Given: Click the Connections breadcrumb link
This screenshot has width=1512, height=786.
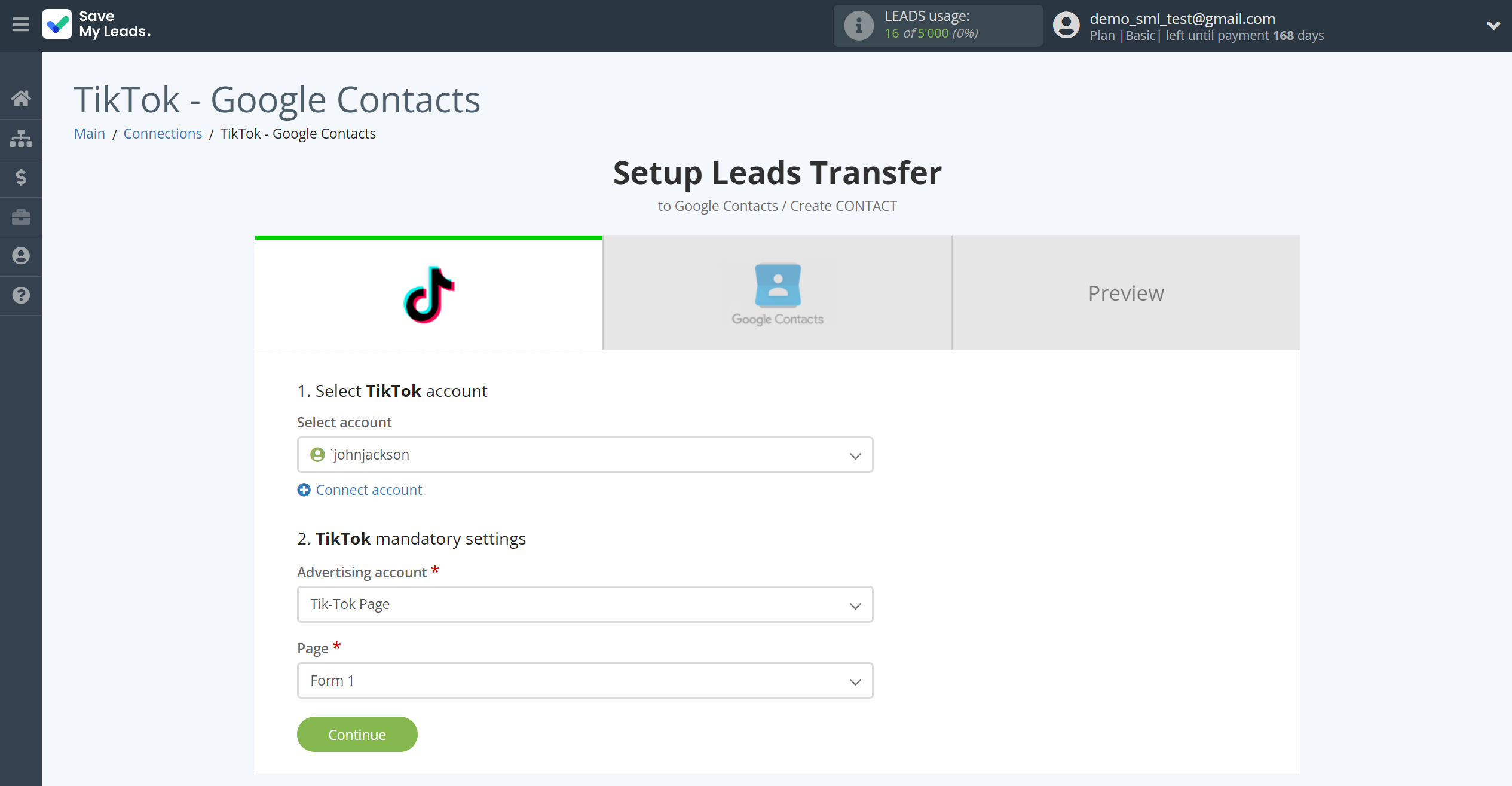Looking at the screenshot, I should click(163, 133).
